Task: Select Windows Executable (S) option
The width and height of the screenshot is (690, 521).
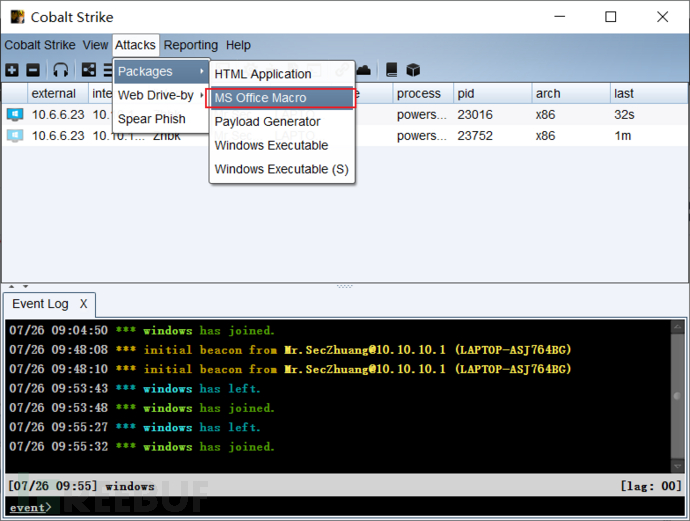Action: (281, 169)
